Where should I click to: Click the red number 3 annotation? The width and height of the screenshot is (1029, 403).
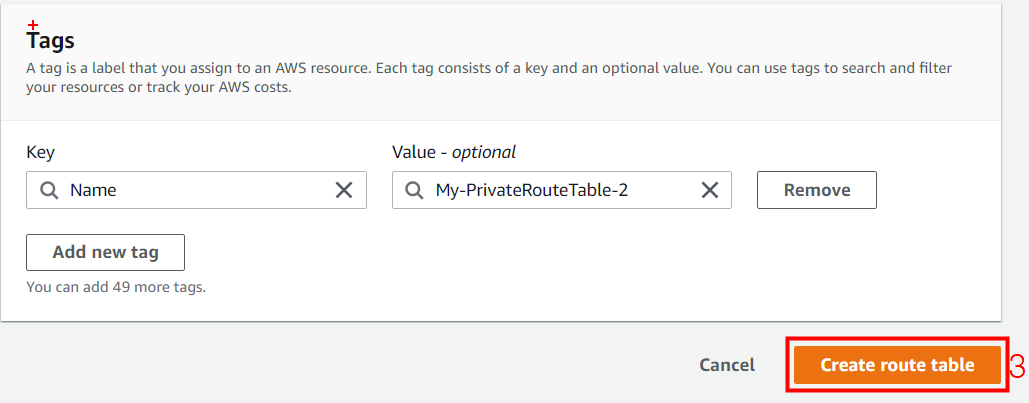pos(1017,366)
